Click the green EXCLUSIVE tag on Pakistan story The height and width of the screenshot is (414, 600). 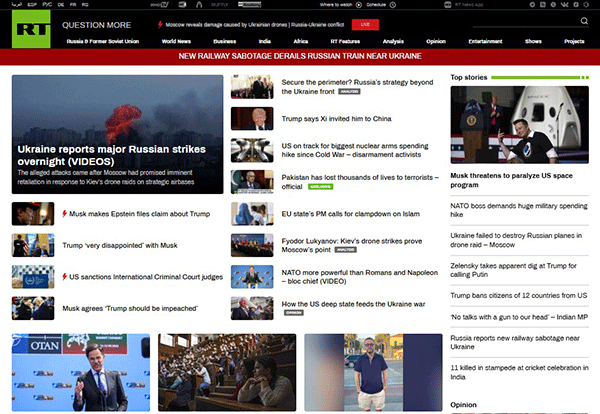(320, 187)
